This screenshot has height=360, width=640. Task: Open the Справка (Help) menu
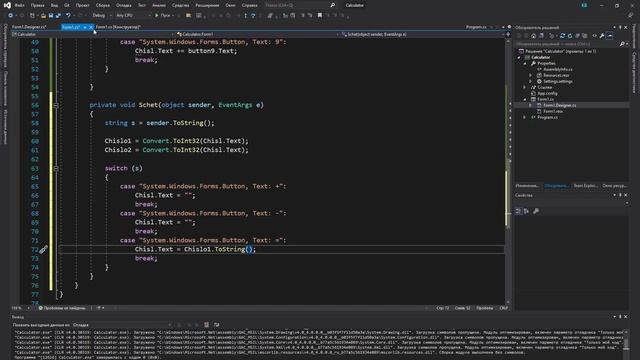pyautogui.click(x=249, y=5)
